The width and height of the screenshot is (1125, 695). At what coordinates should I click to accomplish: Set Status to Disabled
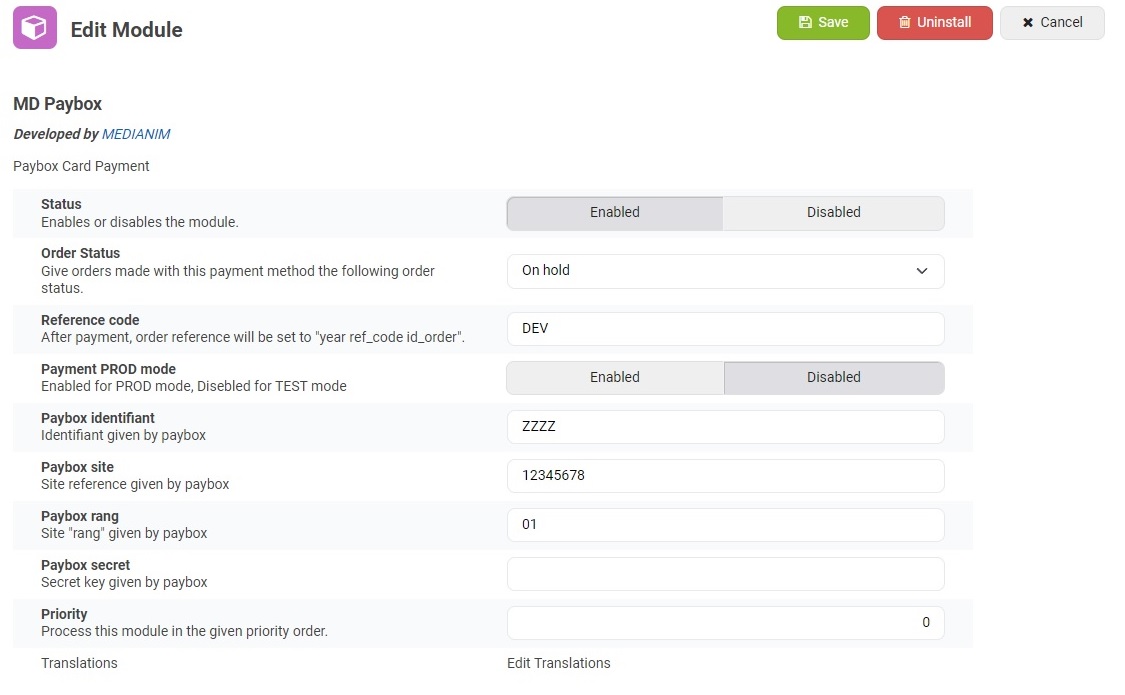[834, 213]
